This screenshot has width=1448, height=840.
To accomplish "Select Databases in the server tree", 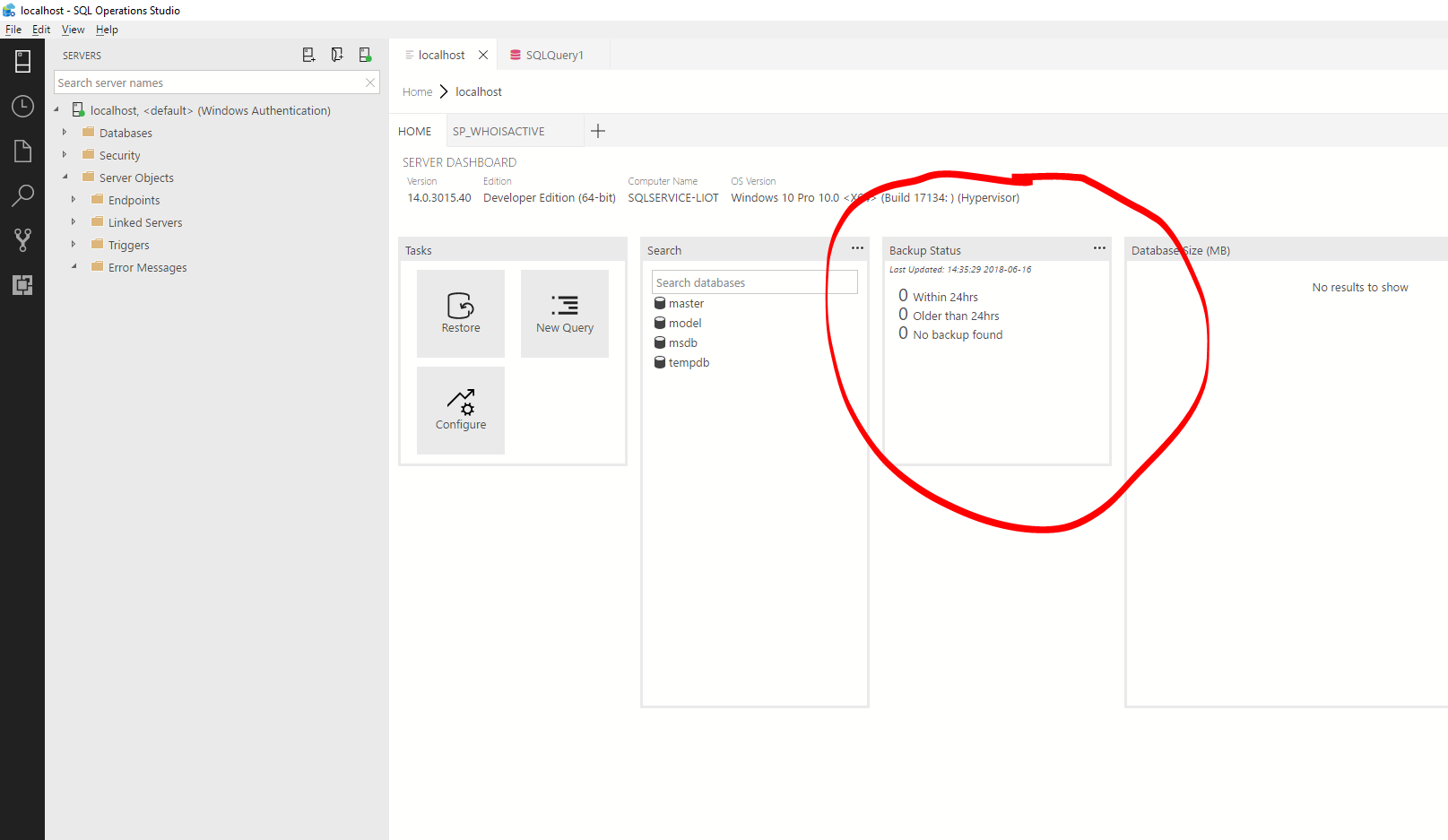I will (x=126, y=133).
